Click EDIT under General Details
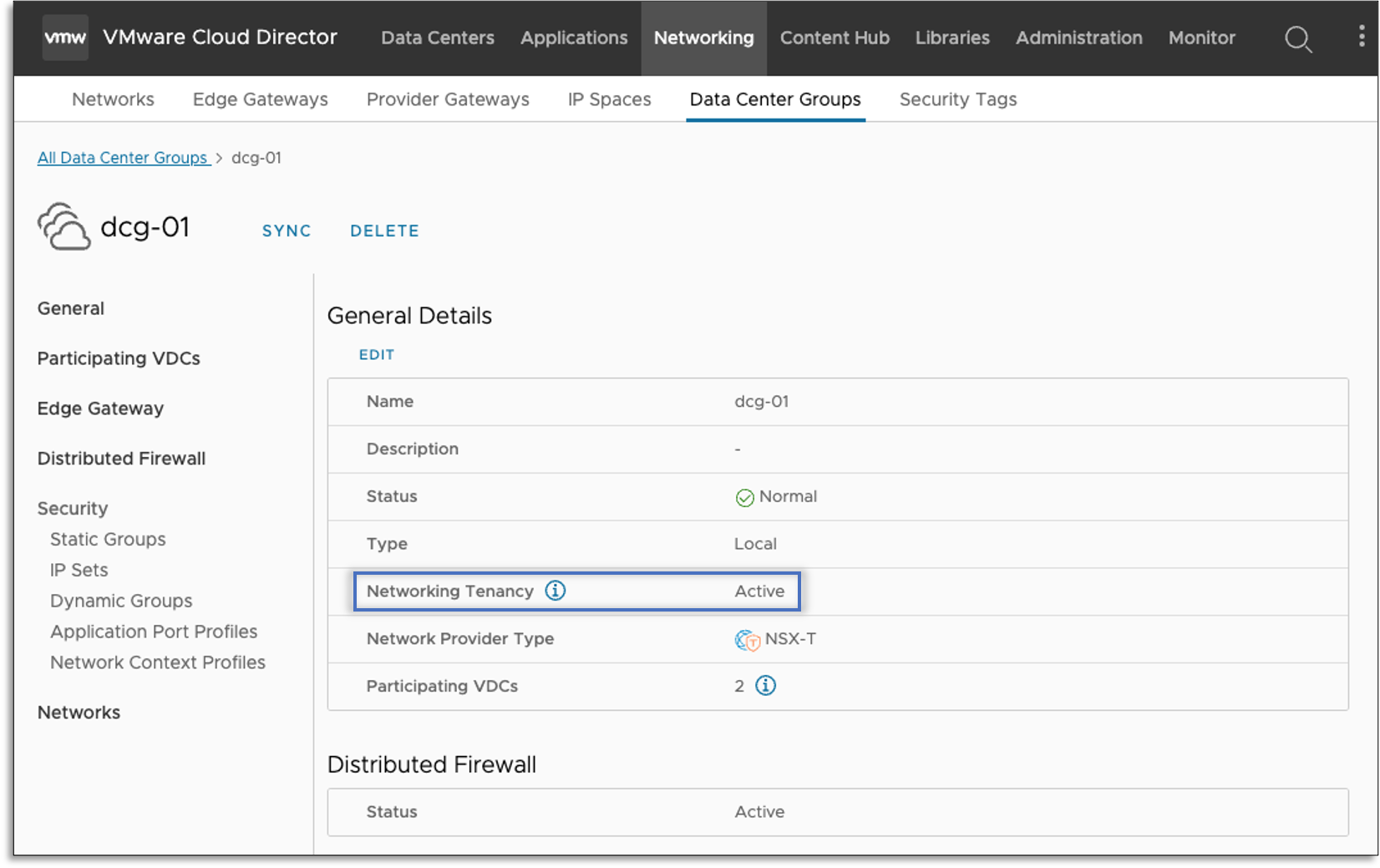This screenshot has height=868, width=1380. (377, 355)
